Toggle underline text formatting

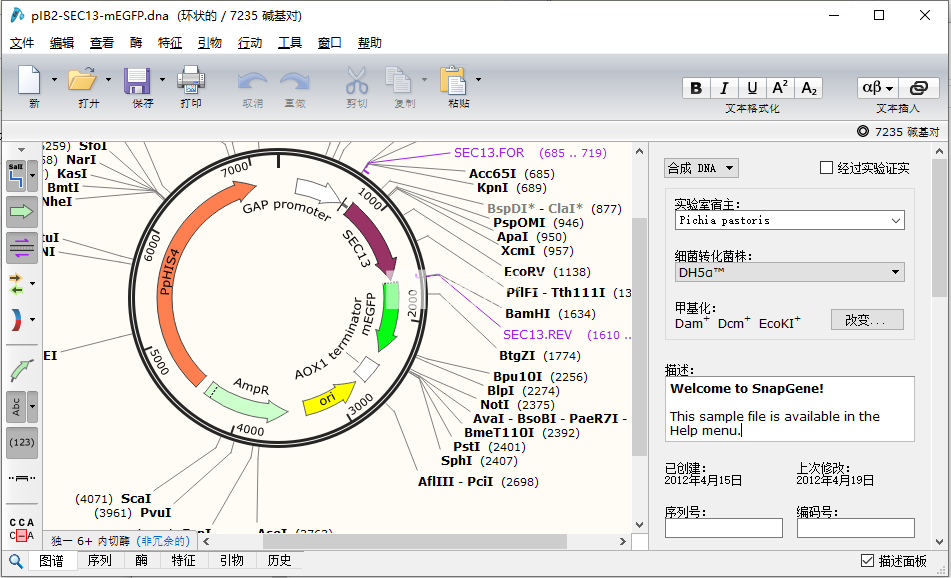coord(752,88)
